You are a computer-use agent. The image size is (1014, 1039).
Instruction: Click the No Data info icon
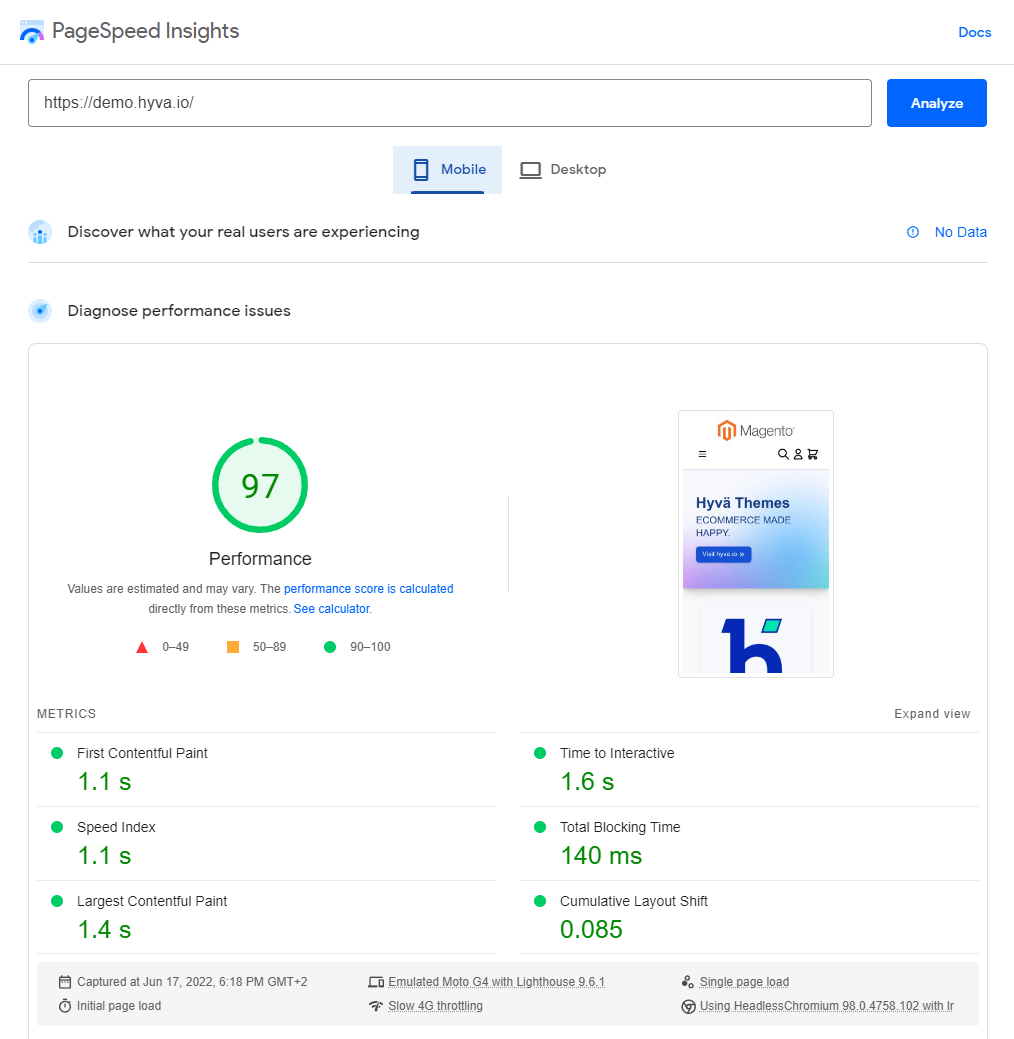pos(912,232)
